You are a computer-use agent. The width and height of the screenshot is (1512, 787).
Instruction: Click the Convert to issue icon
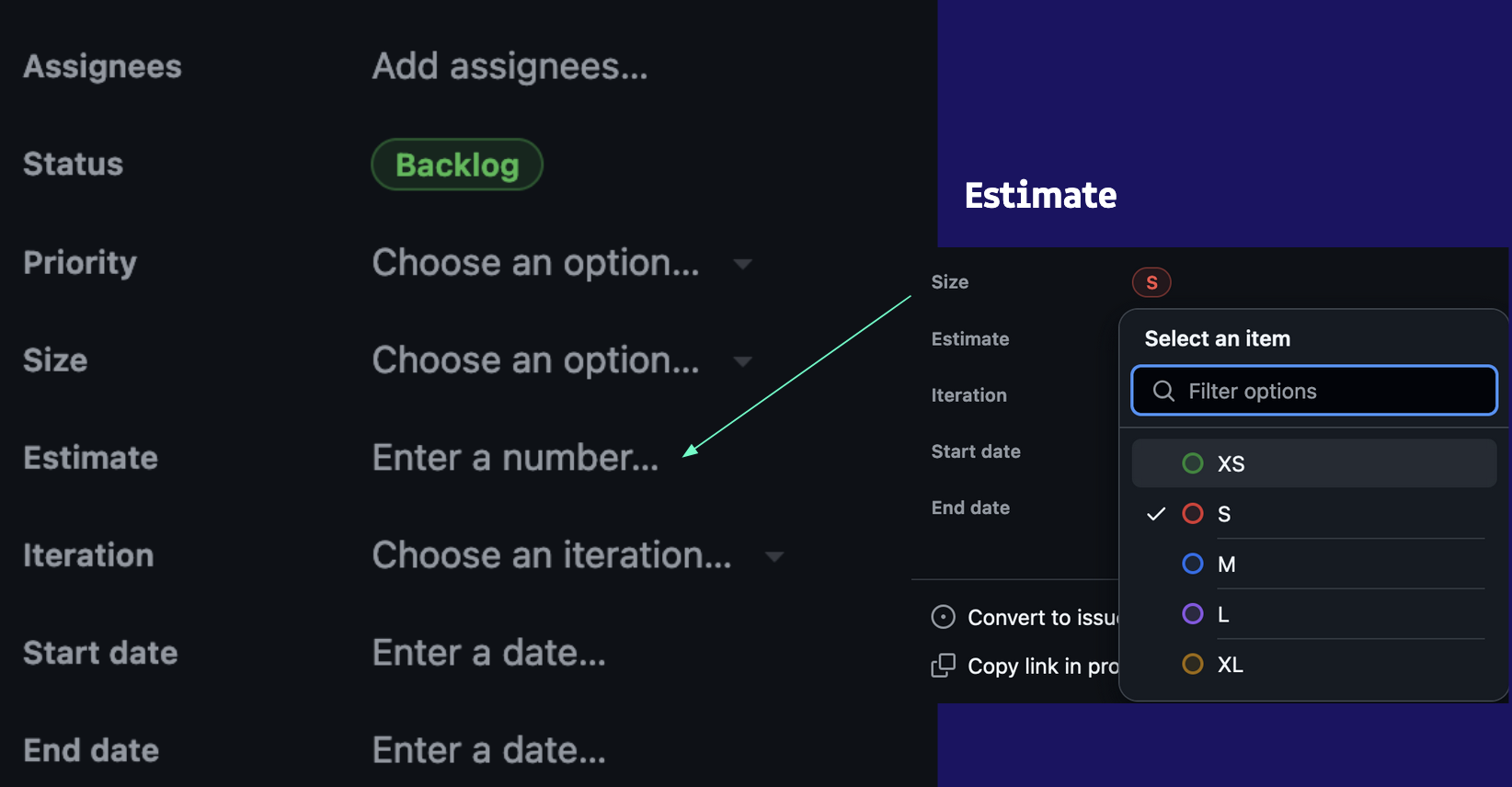pos(943,617)
